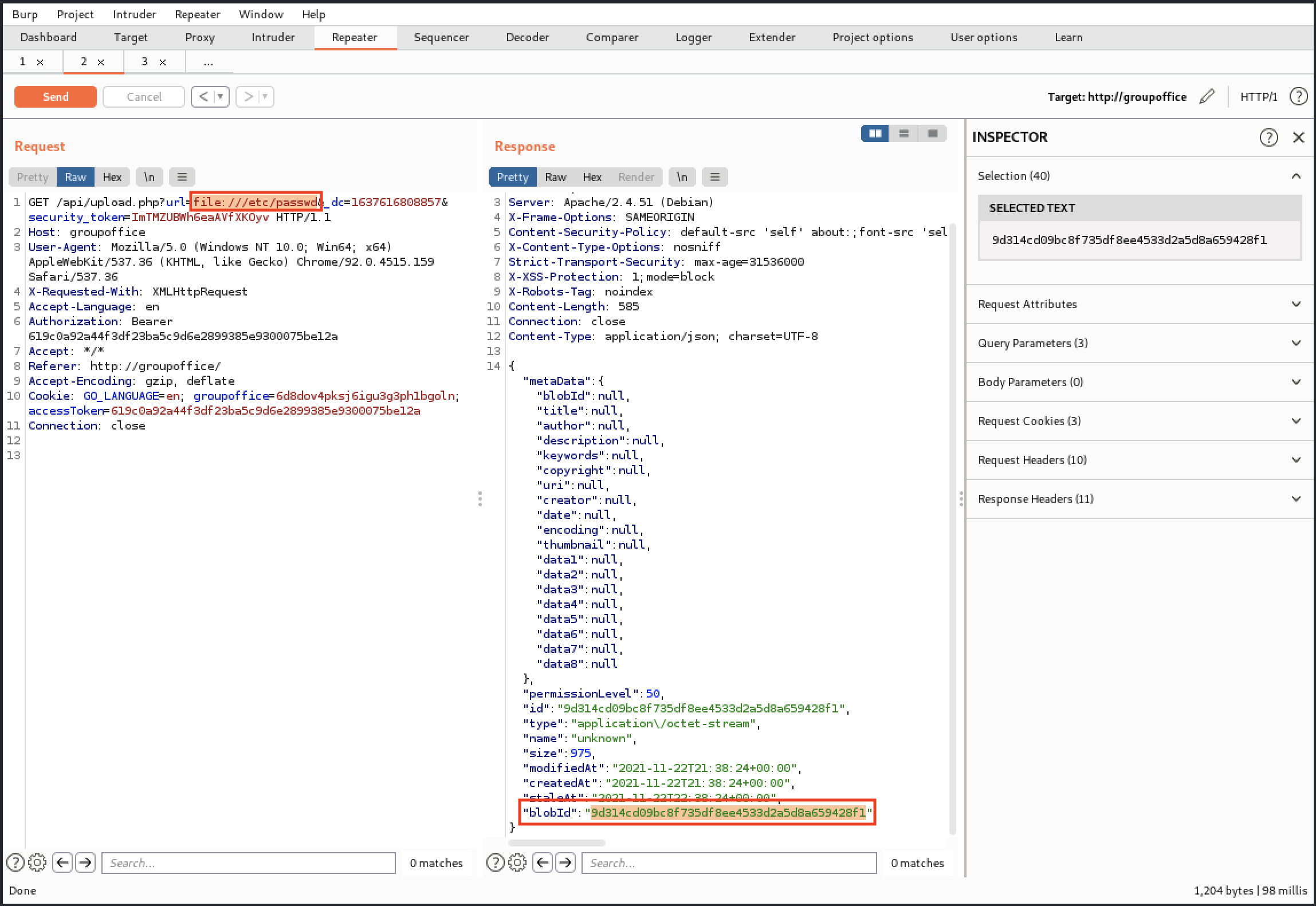Select Hex view in the Response panel
1316x906 pixels.
coord(592,177)
